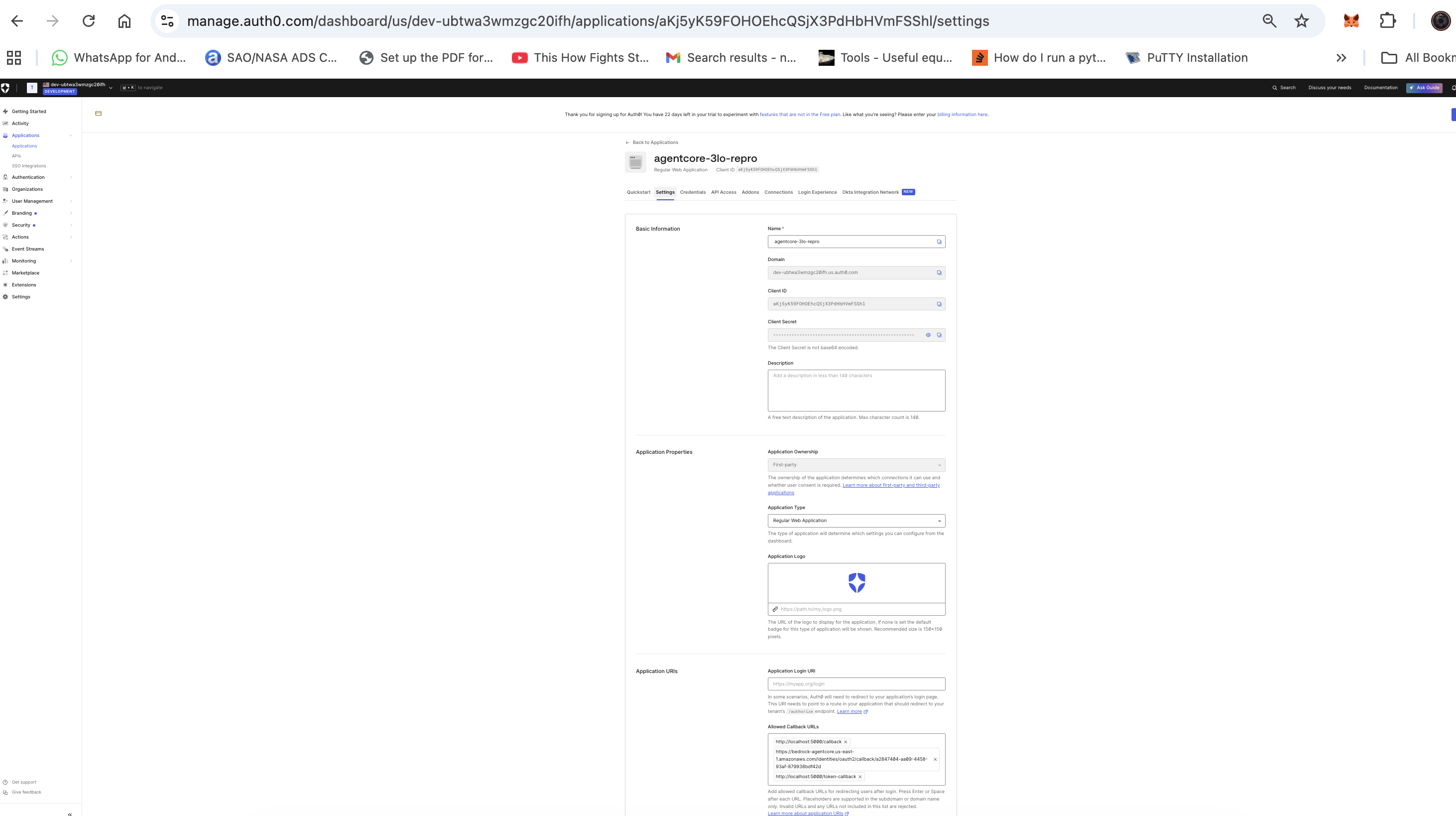Open the SAO/NASA ADS bookmark
This screenshot has width=1456, height=816.
[271, 58]
